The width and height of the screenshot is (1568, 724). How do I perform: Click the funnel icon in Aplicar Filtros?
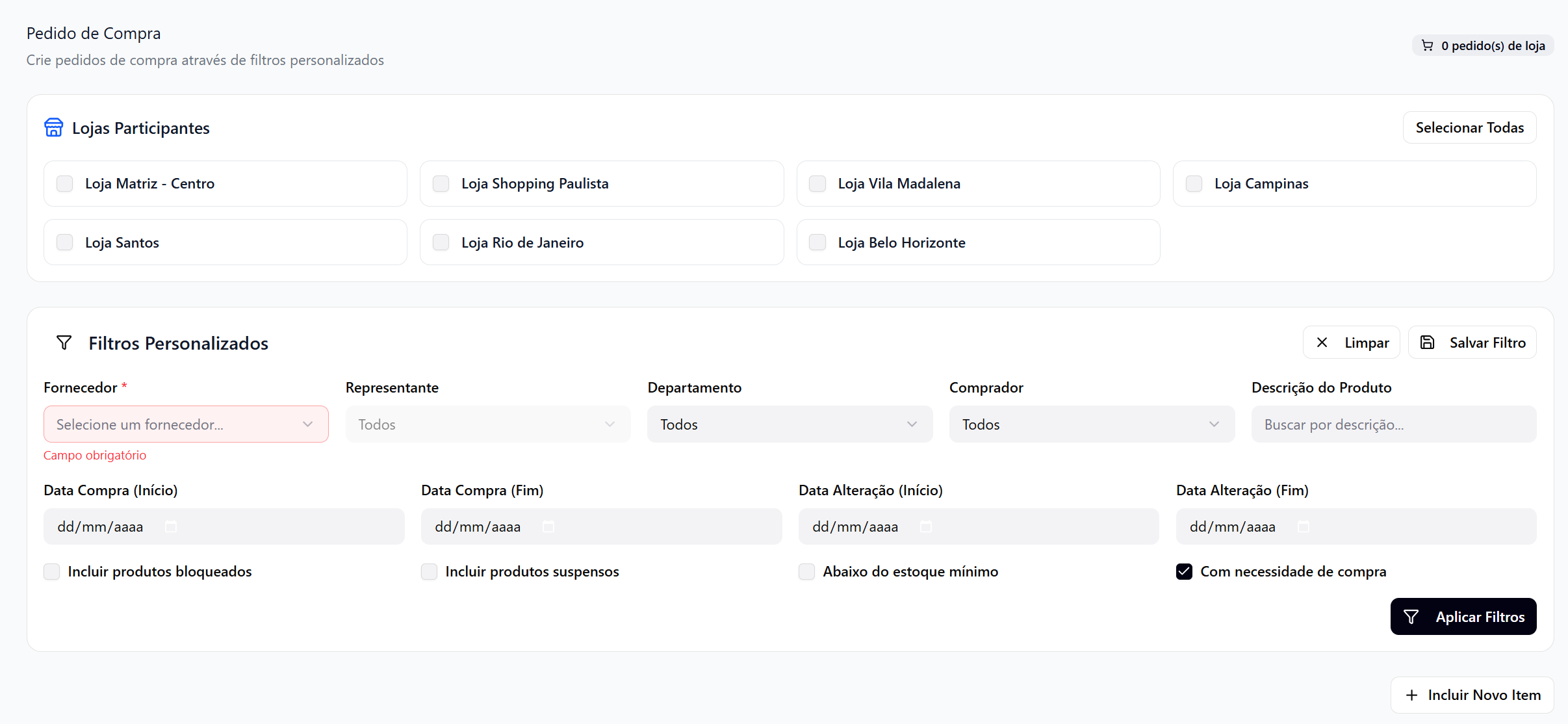pyautogui.click(x=1411, y=617)
